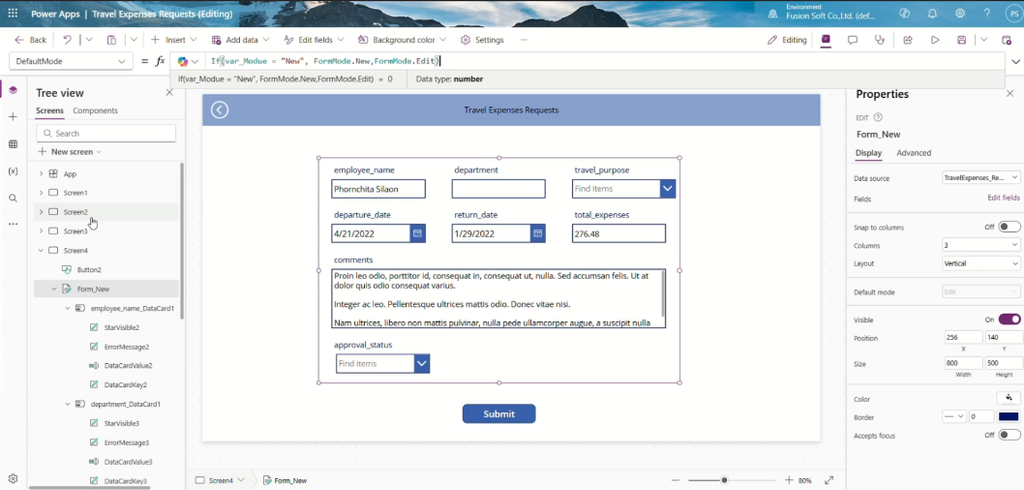The image size is (1024, 490).
Task: Click the Color fill picker
Action: pyautogui.click(x=1009, y=398)
